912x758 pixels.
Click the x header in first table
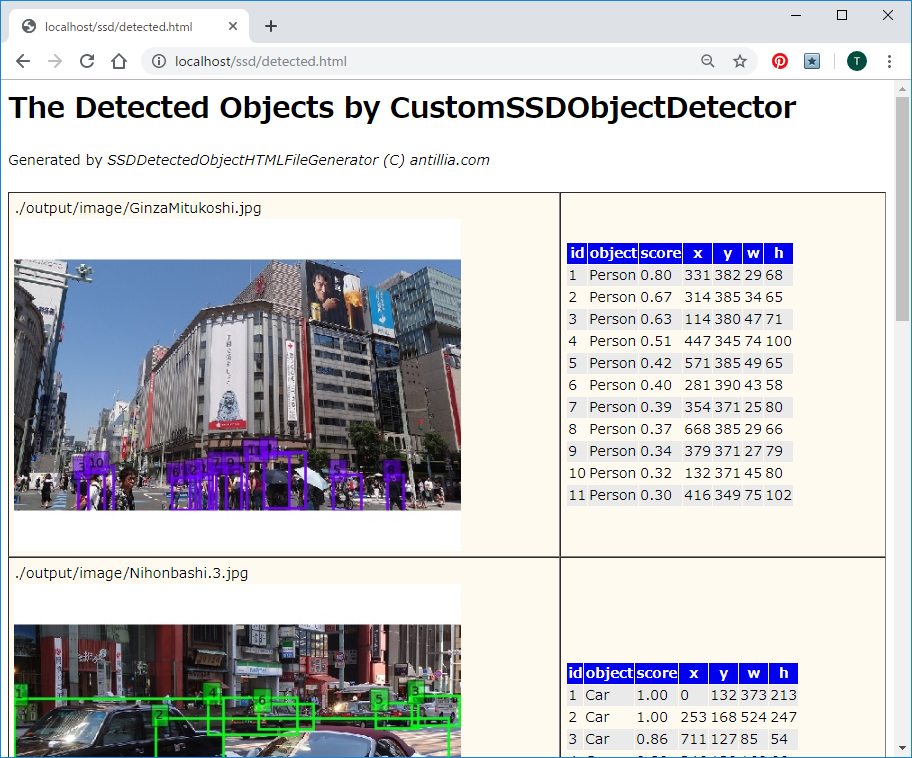[x=698, y=253]
